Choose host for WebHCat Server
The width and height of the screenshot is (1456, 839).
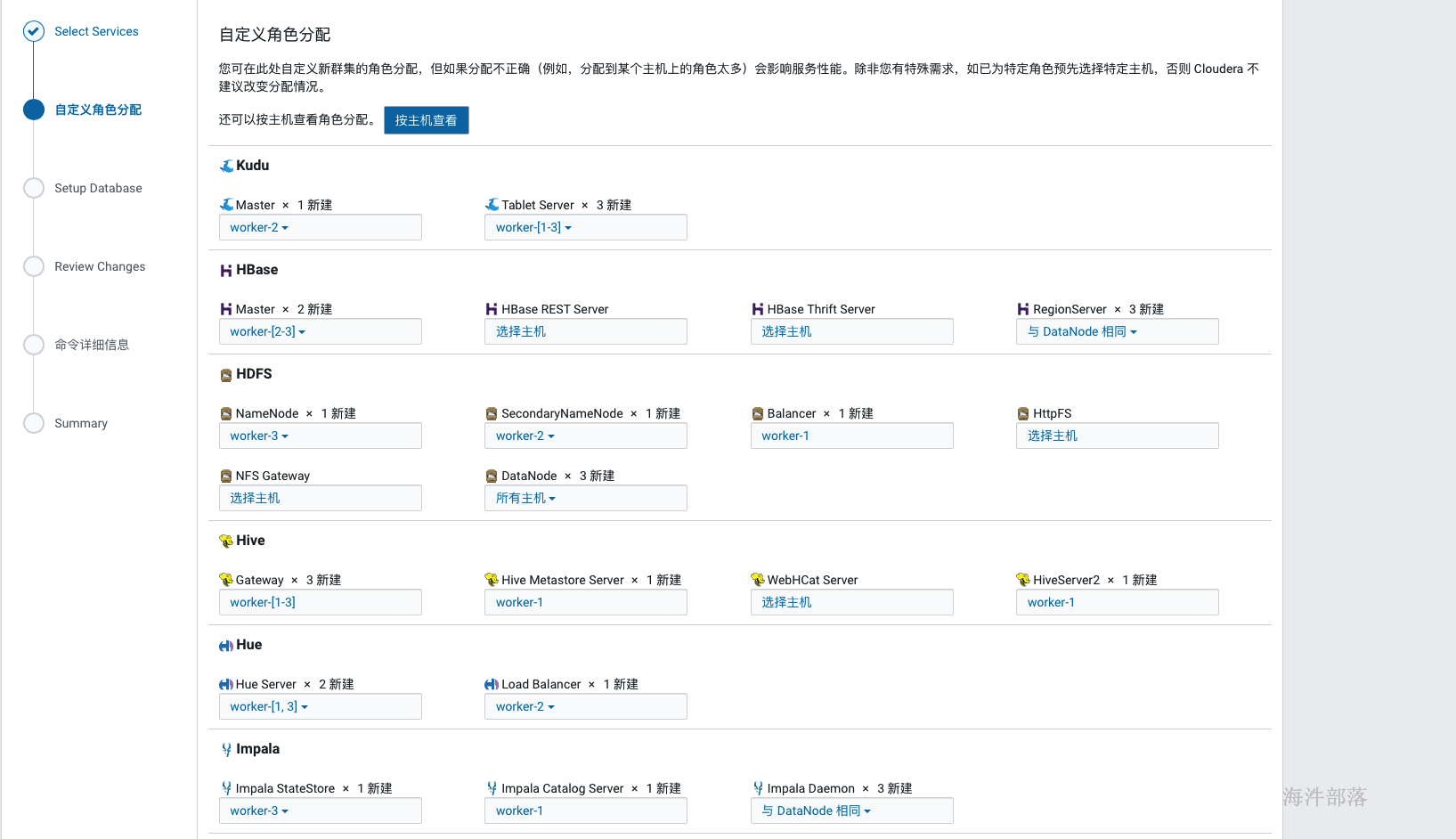point(852,602)
